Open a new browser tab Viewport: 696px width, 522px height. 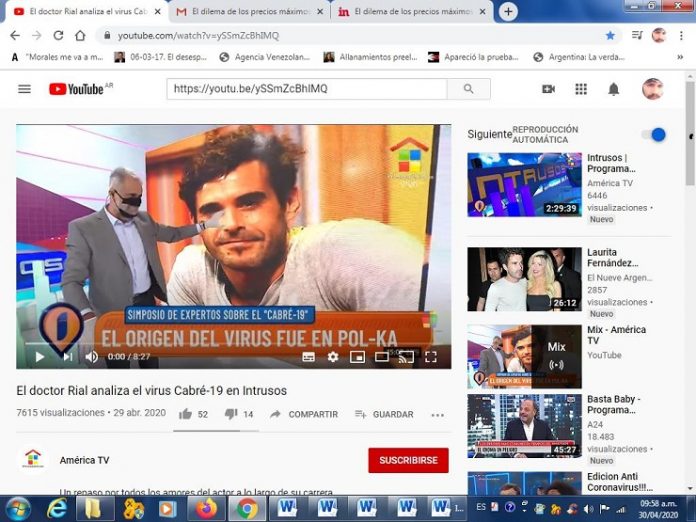[x=508, y=12]
